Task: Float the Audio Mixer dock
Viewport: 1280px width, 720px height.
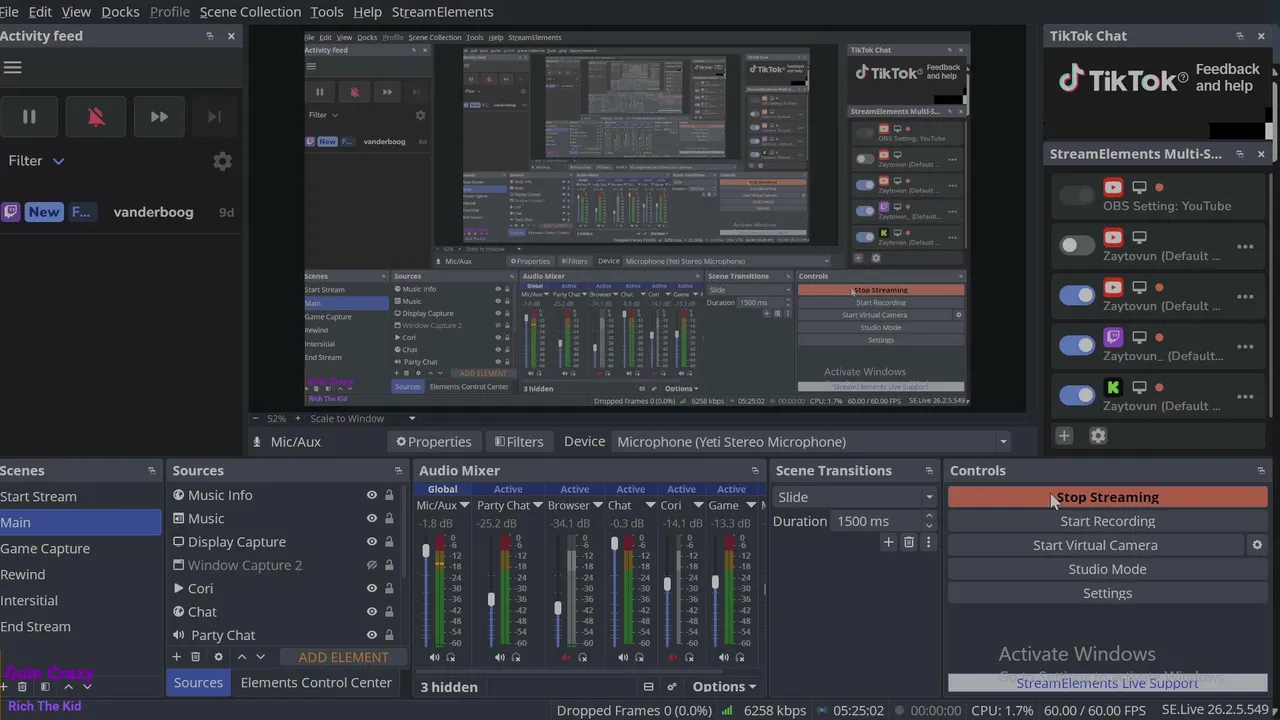Action: [755, 471]
